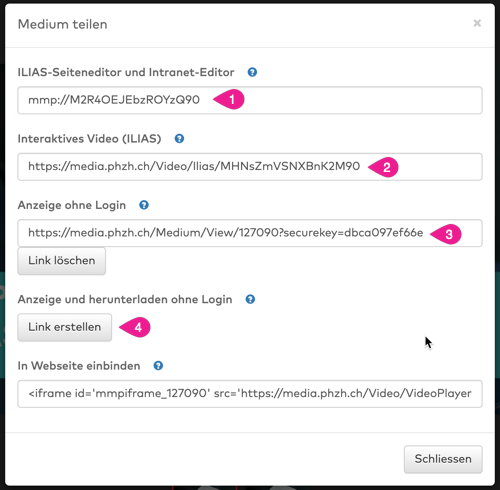The height and width of the screenshot is (490, 500).
Task: Focus the media.phzh.ch/Video/Ilias URL field
Action: (250, 167)
